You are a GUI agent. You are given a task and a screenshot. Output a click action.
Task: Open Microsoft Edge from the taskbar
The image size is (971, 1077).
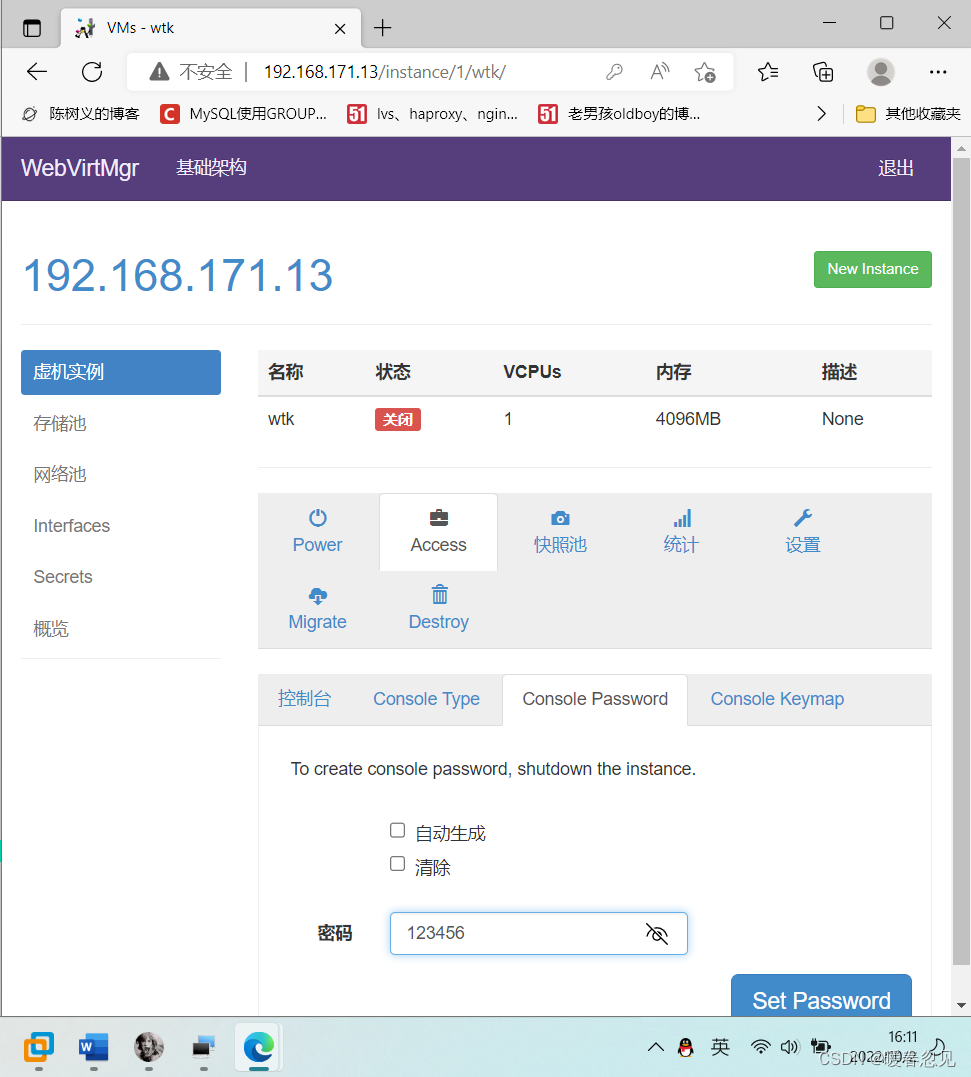coord(258,1047)
